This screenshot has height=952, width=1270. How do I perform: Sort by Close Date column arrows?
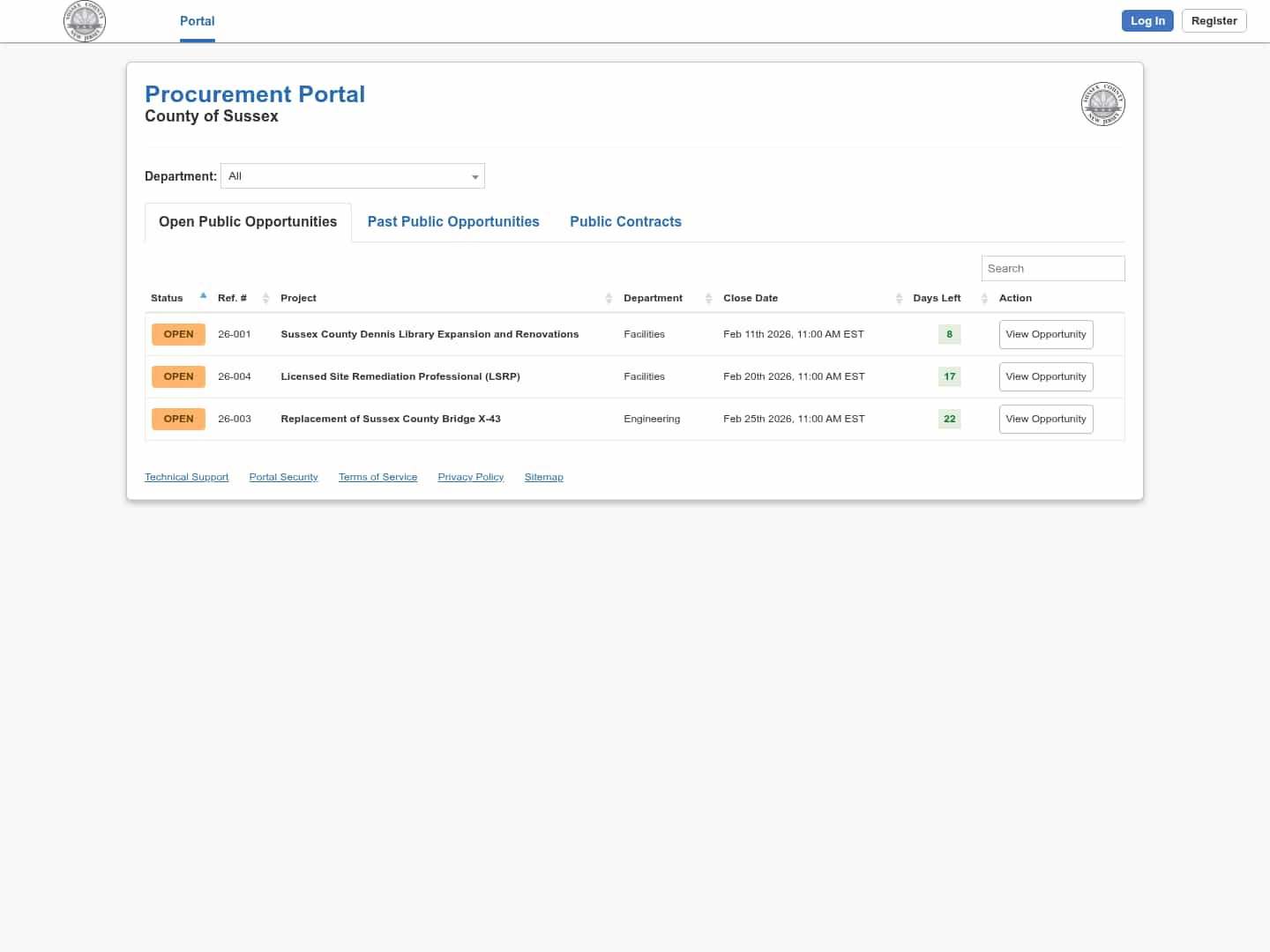click(x=899, y=299)
